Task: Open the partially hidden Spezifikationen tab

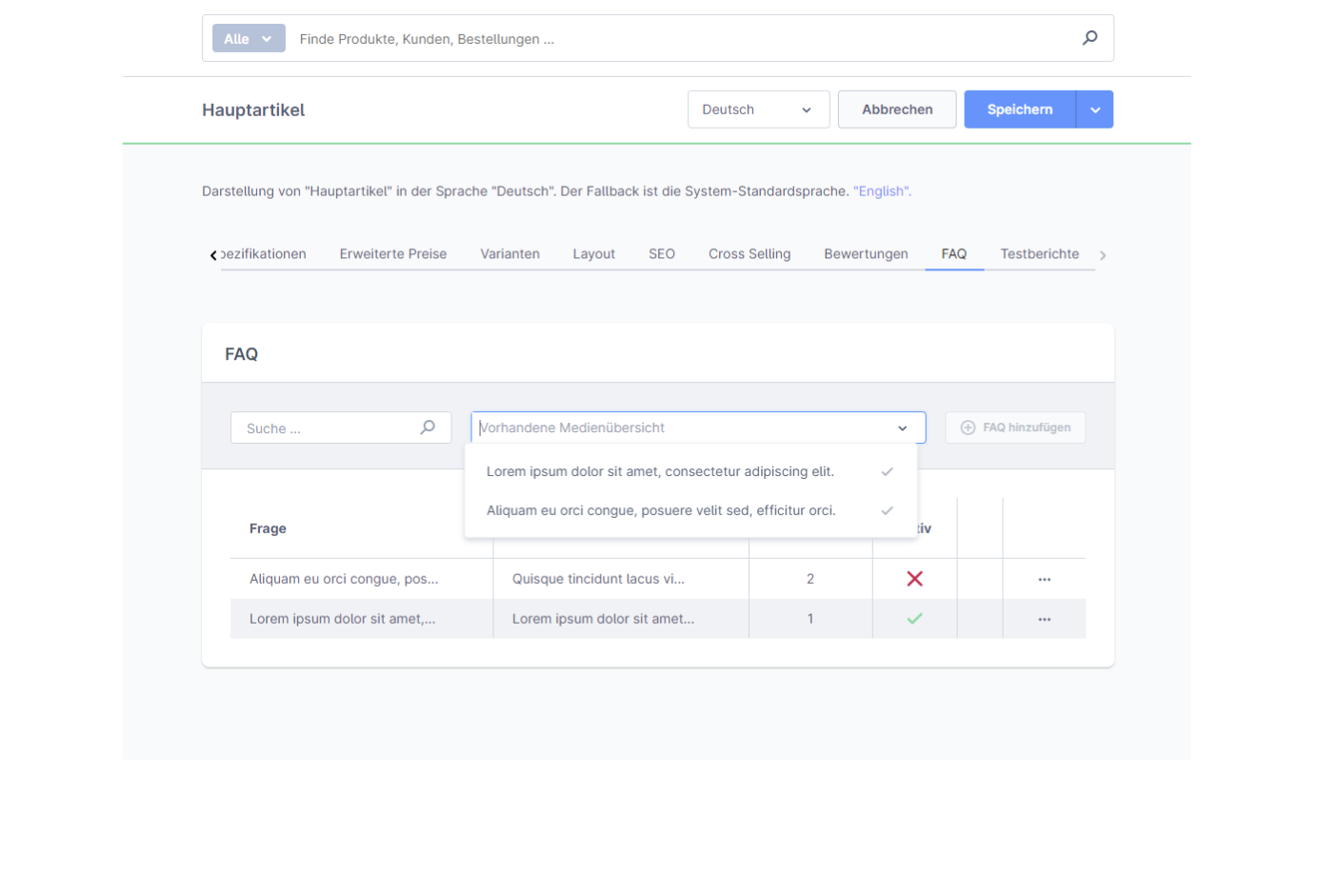Action: [264, 254]
